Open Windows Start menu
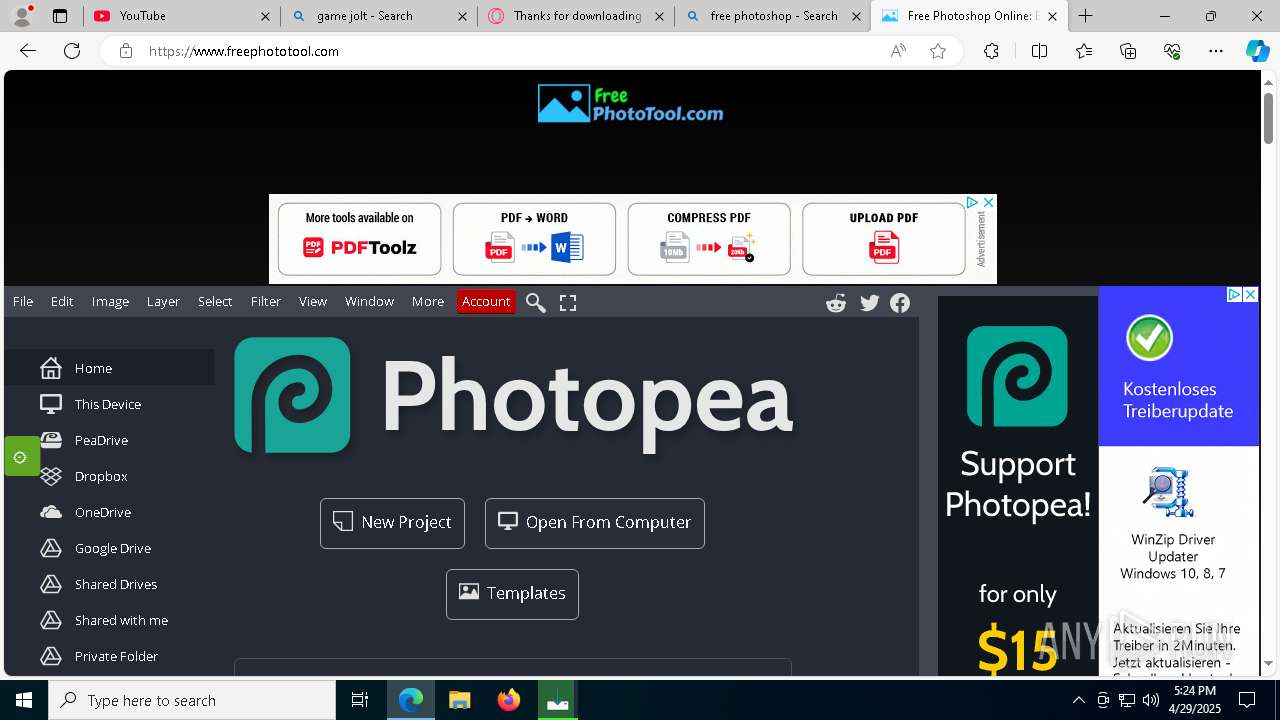The height and width of the screenshot is (720, 1280). tap(24, 700)
